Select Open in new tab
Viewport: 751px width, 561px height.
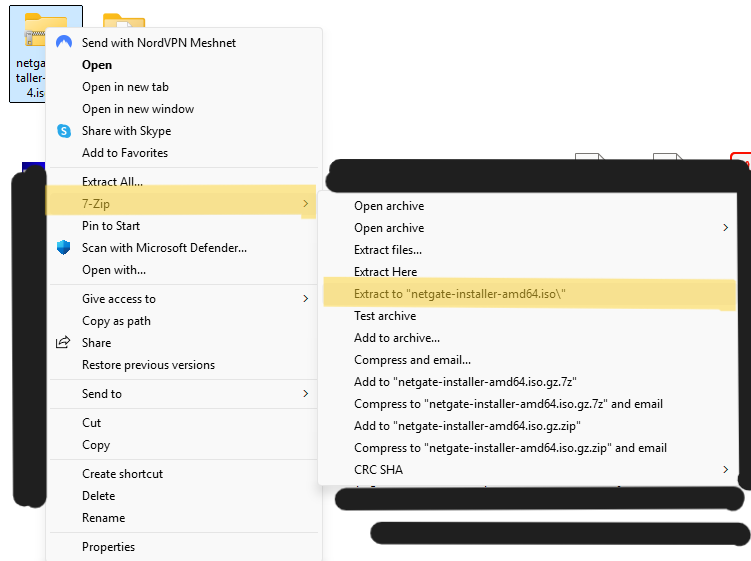(184, 87)
